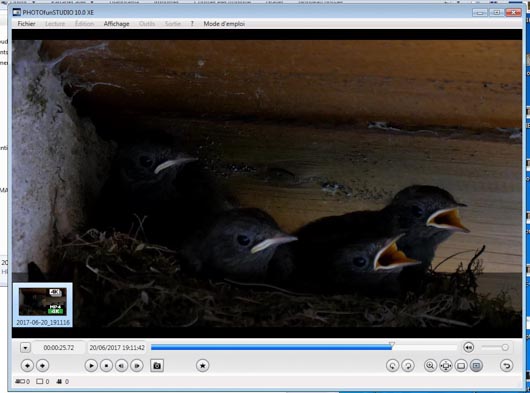Image resolution: width=530 pixels, height=393 pixels.
Task: Open the Outils menu
Action: (147, 24)
